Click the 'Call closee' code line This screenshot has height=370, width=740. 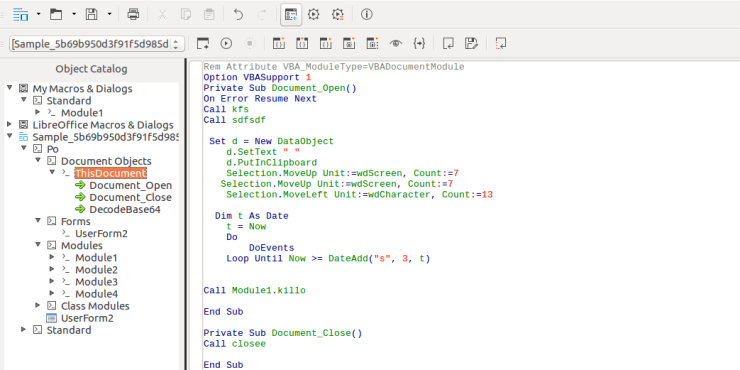235,344
